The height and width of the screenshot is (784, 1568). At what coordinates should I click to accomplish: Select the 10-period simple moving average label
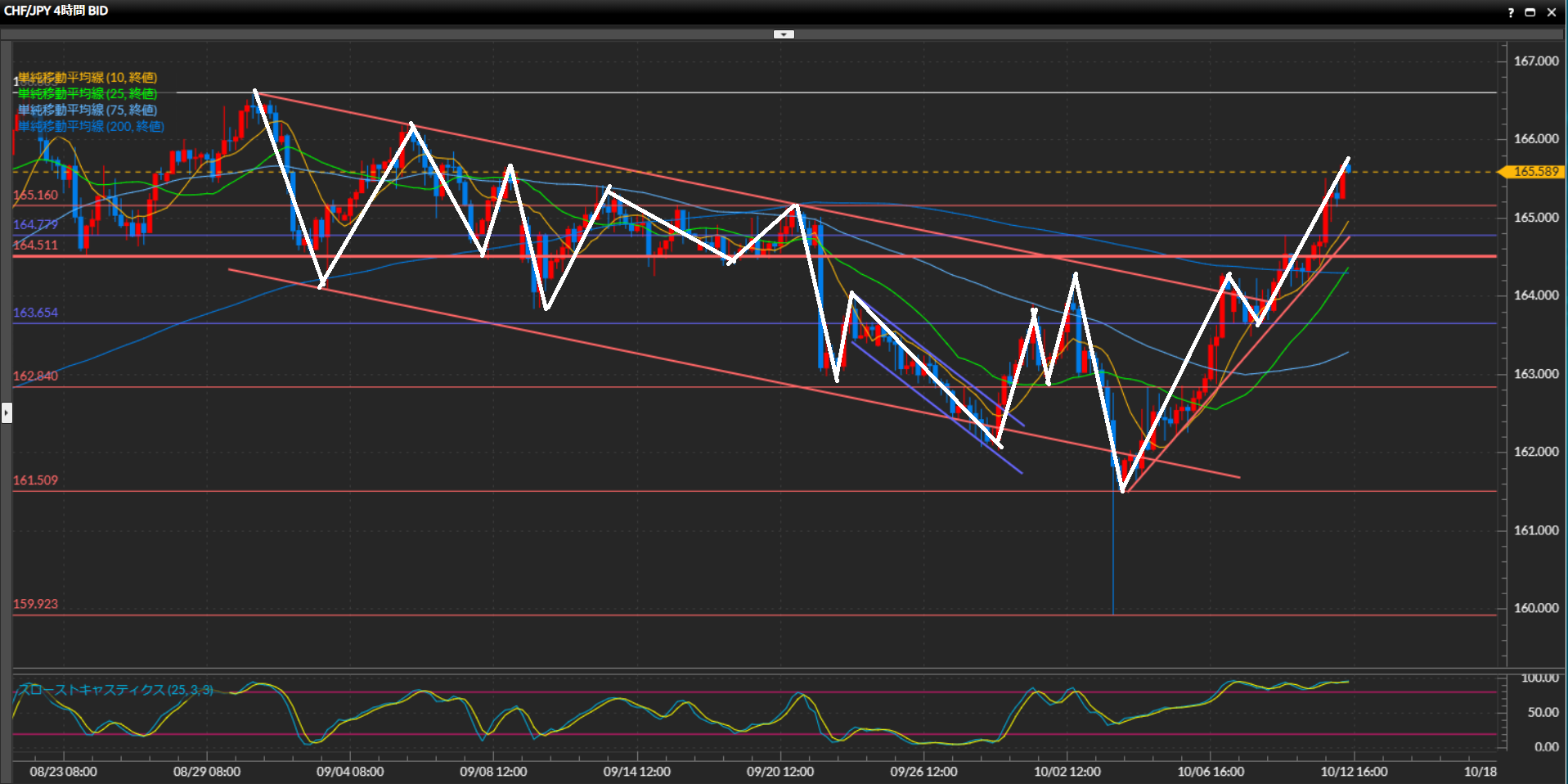pyautogui.click(x=88, y=78)
